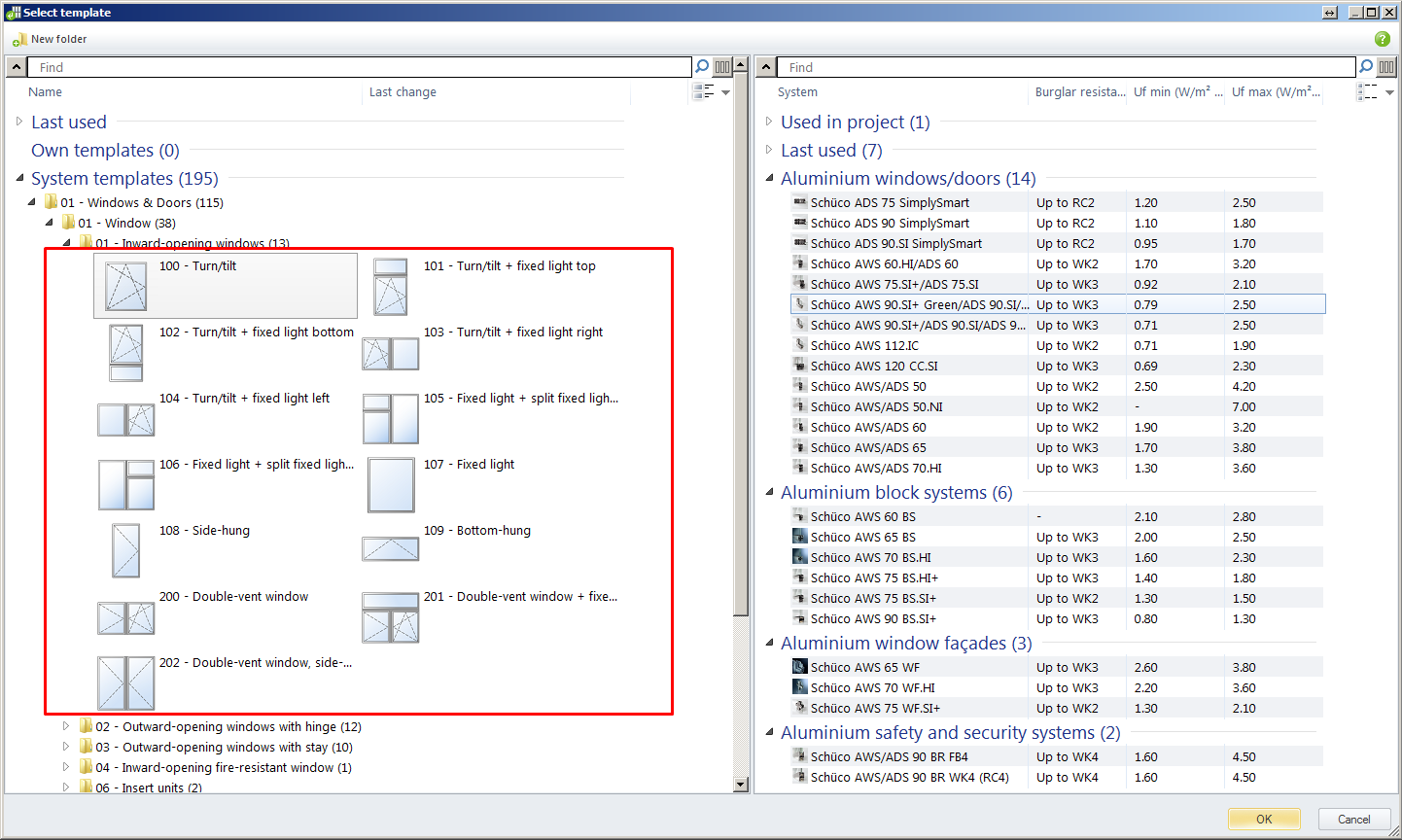Image resolution: width=1402 pixels, height=840 pixels.
Task: Collapse the Aluminium block systems group
Action: point(769,492)
